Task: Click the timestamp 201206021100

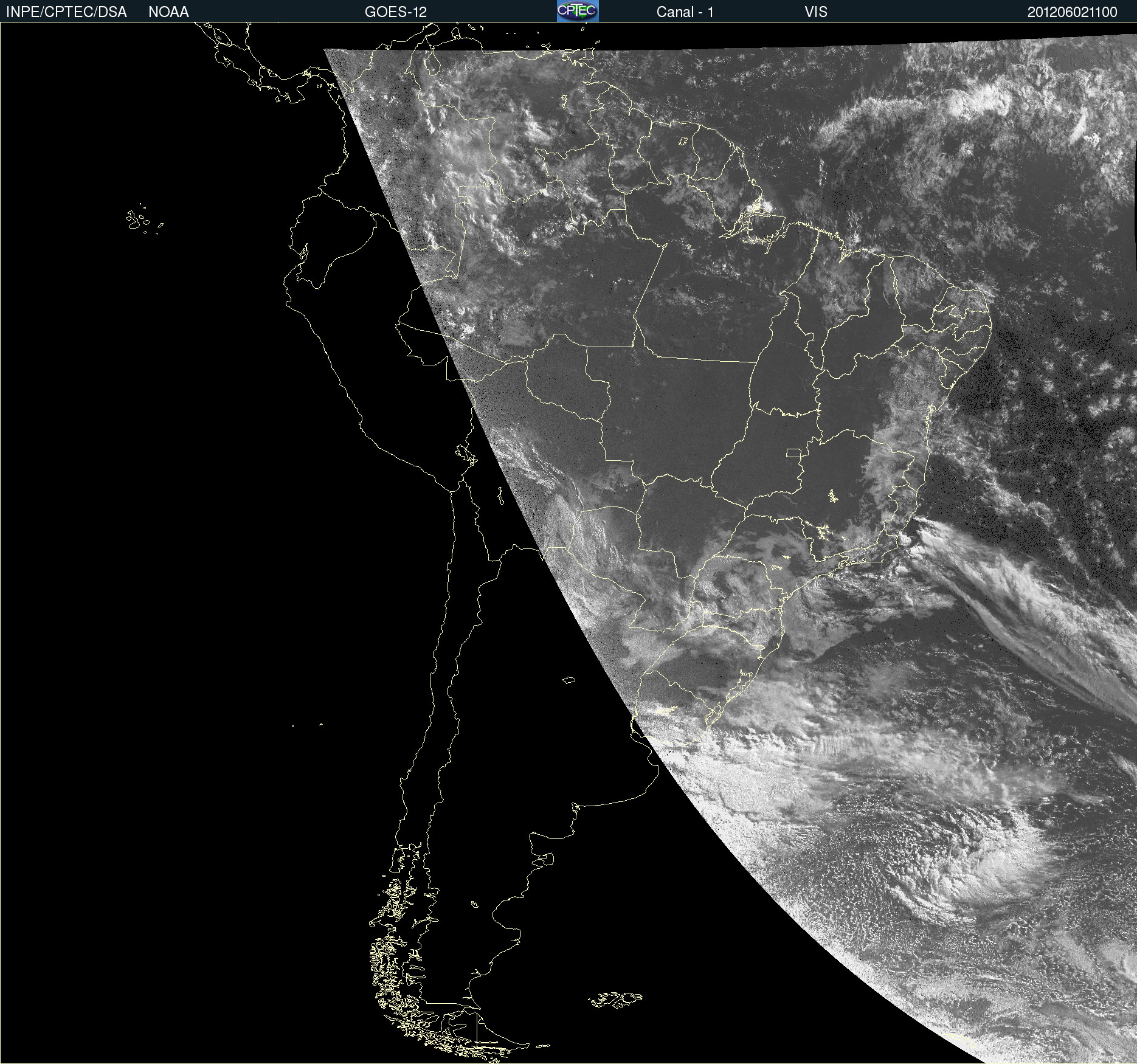Action: click(1073, 12)
